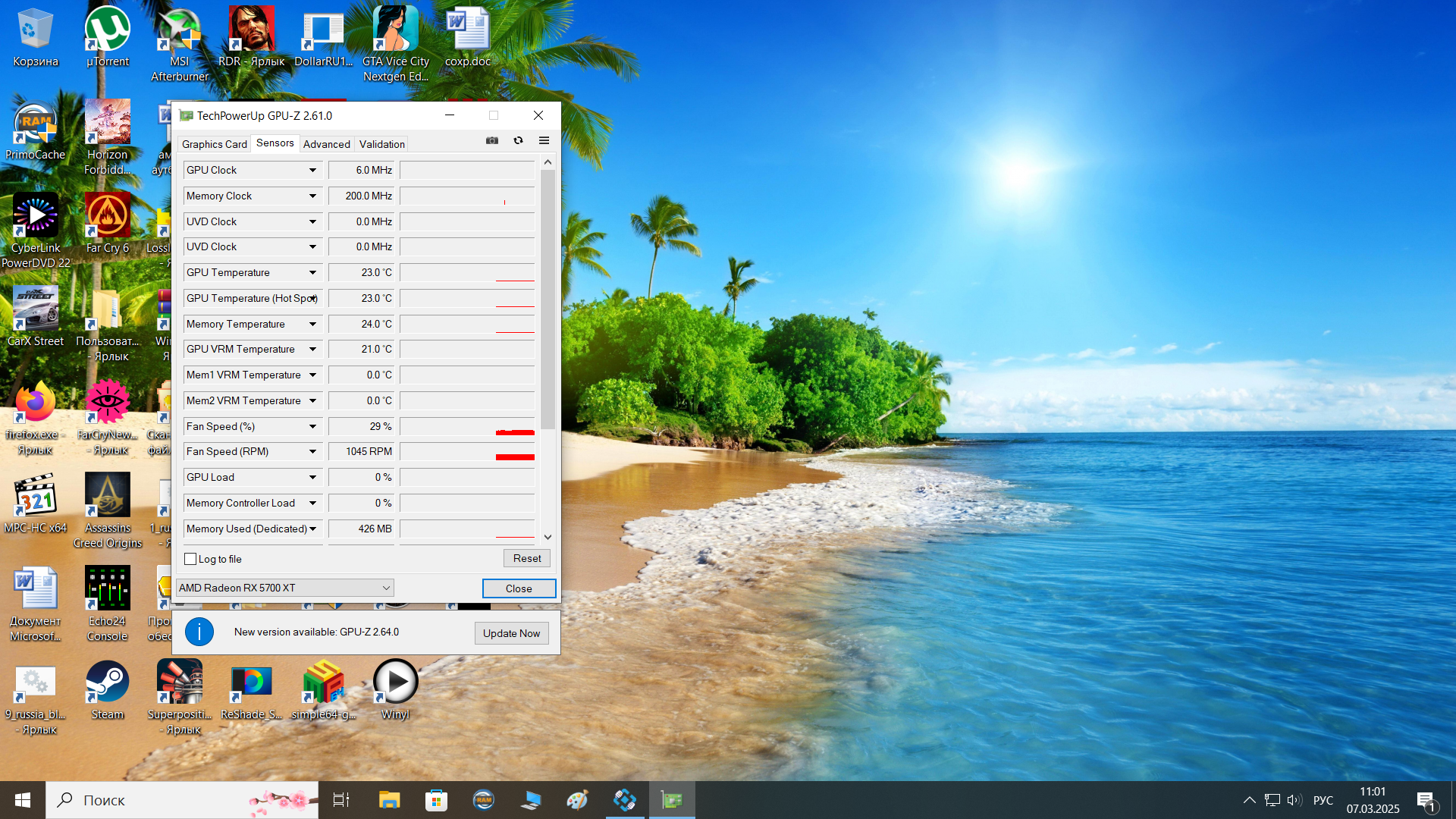Image resolution: width=1456 pixels, height=819 pixels.
Task: Click the GPU-Z screenshot camera icon
Action: (492, 140)
